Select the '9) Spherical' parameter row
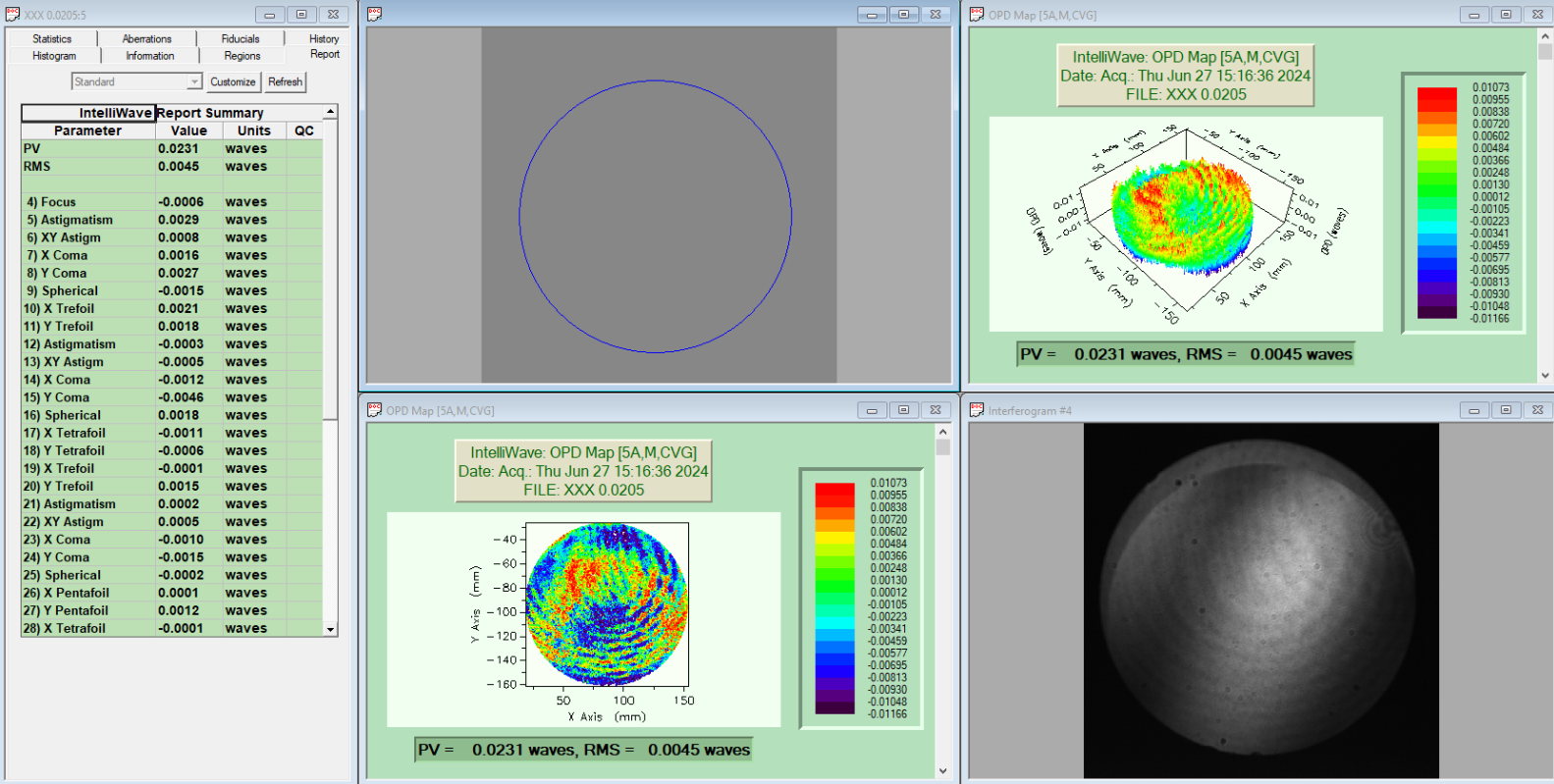This screenshot has width=1554, height=784. (x=172, y=290)
